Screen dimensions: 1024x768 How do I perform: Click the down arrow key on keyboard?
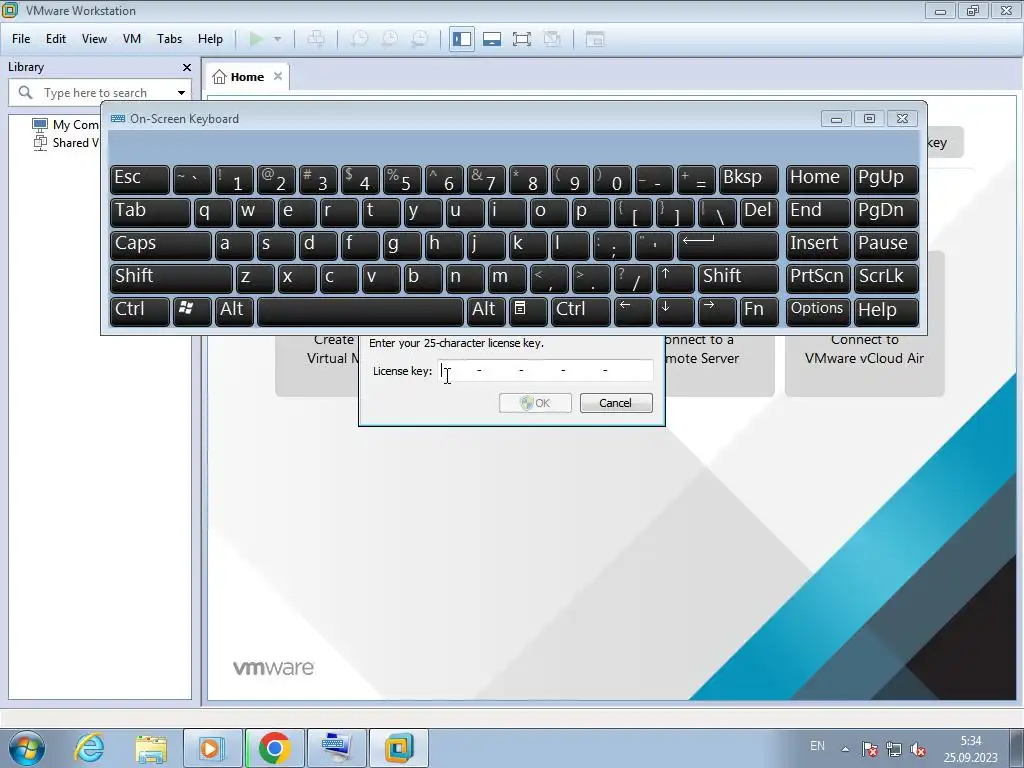(x=675, y=311)
